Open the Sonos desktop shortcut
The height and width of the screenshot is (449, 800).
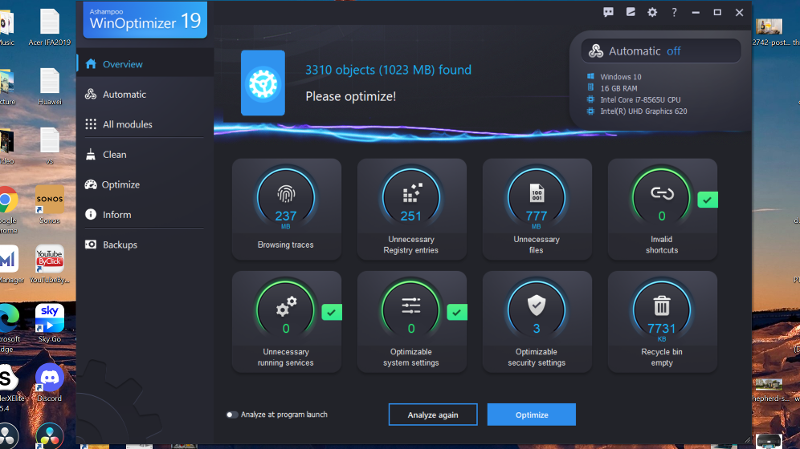tap(49, 206)
